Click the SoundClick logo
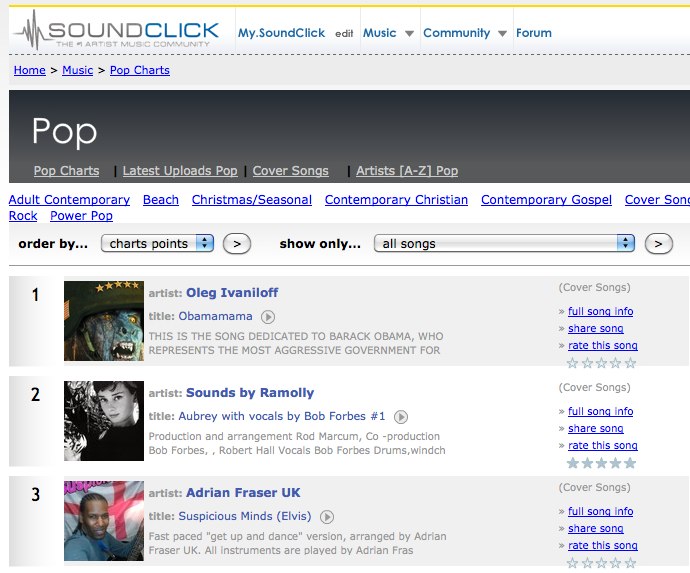The height and width of the screenshot is (573, 690). click(x=116, y=31)
